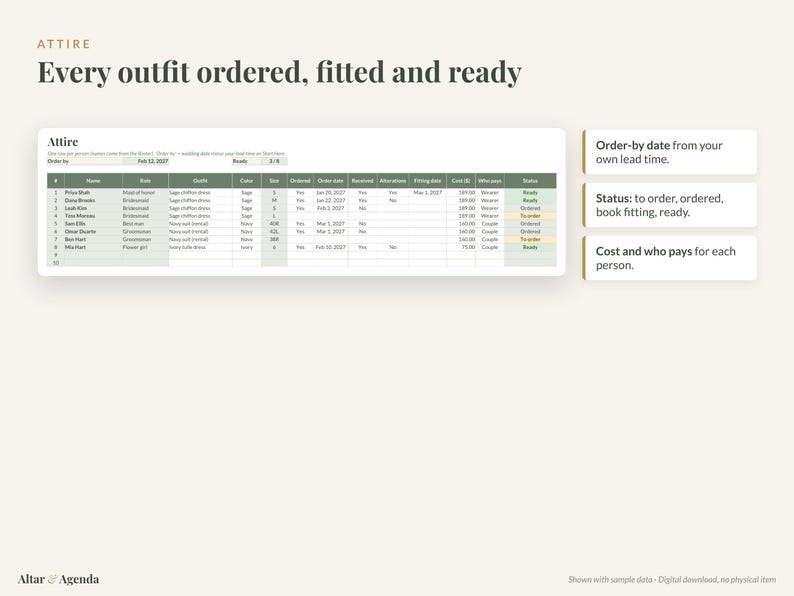Click the ATTIRE section label

[x=64, y=44]
